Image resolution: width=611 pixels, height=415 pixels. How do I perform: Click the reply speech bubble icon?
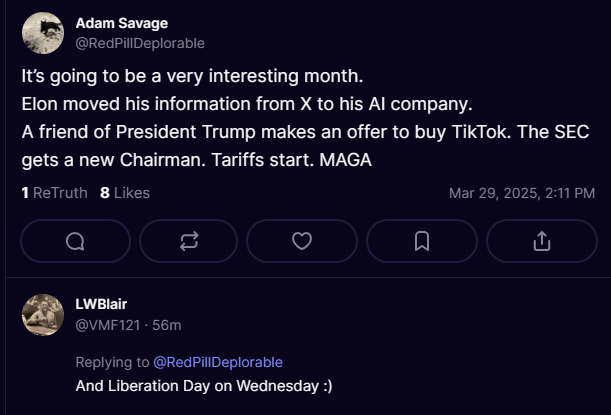[75, 241]
